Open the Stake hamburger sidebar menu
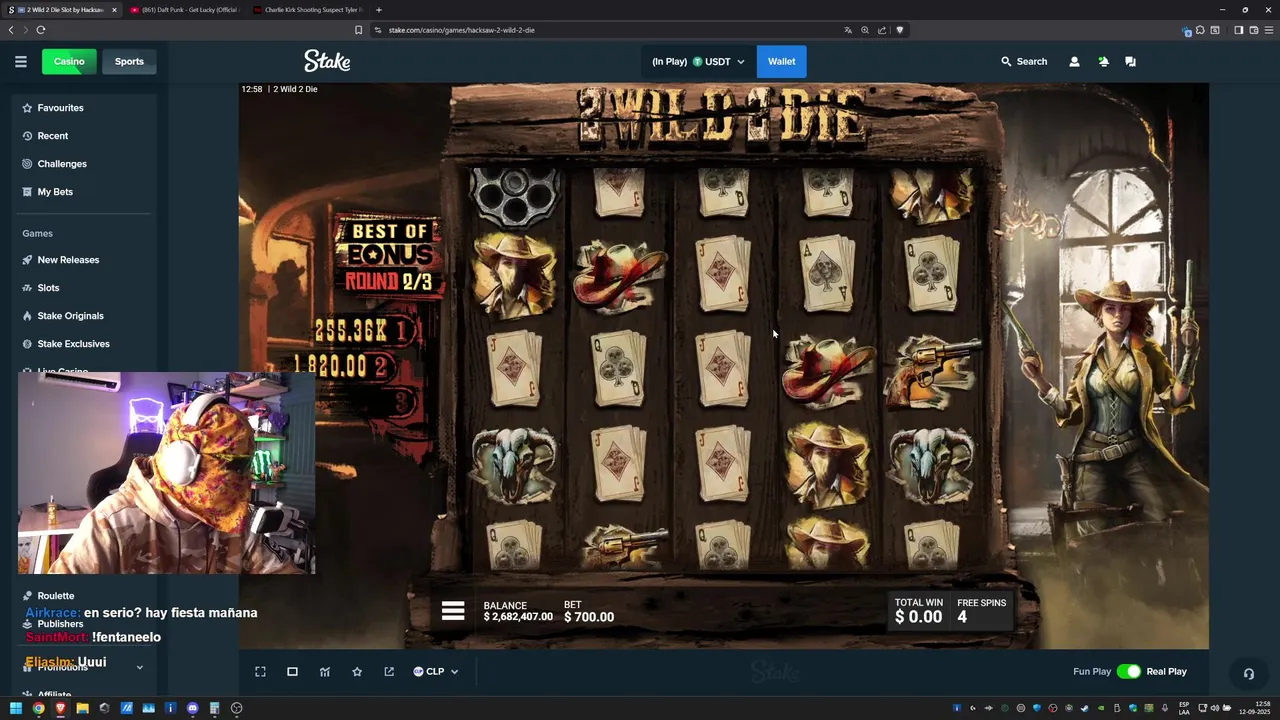This screenshot has height=720, width=1280. pos(20,61)
